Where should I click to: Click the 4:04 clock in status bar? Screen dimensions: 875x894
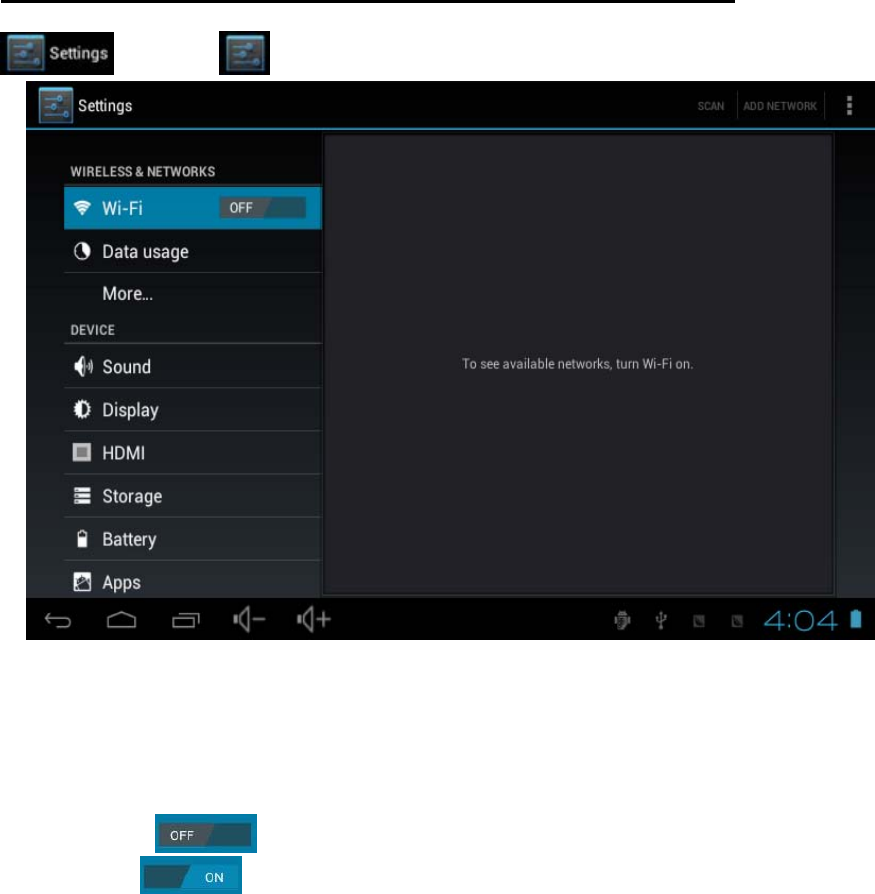pyautogui.click(x=800, y=620)
